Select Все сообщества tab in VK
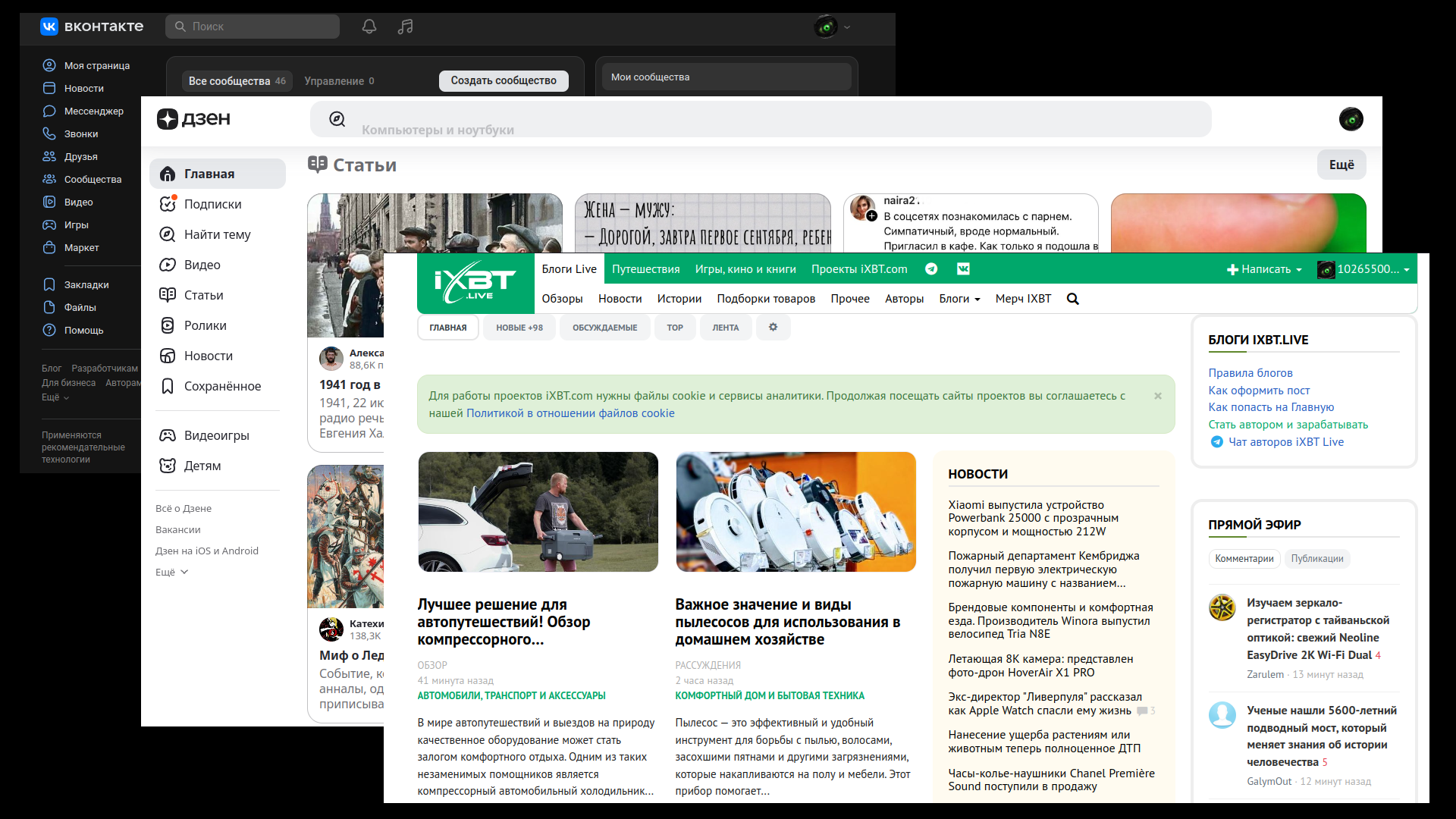 [237, 81]
